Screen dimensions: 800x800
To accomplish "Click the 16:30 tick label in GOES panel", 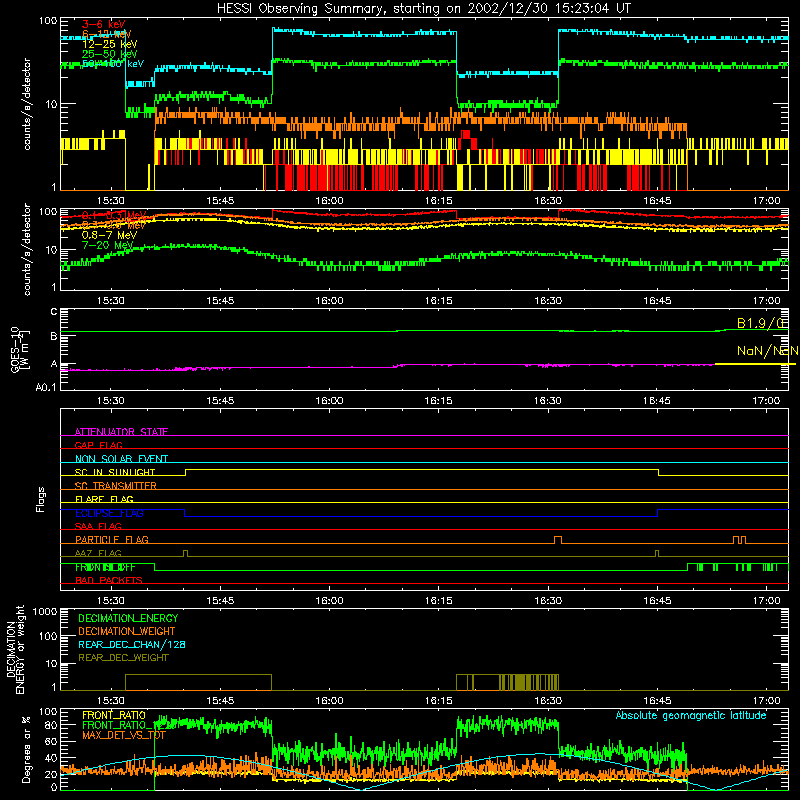I will pos(547,401).
